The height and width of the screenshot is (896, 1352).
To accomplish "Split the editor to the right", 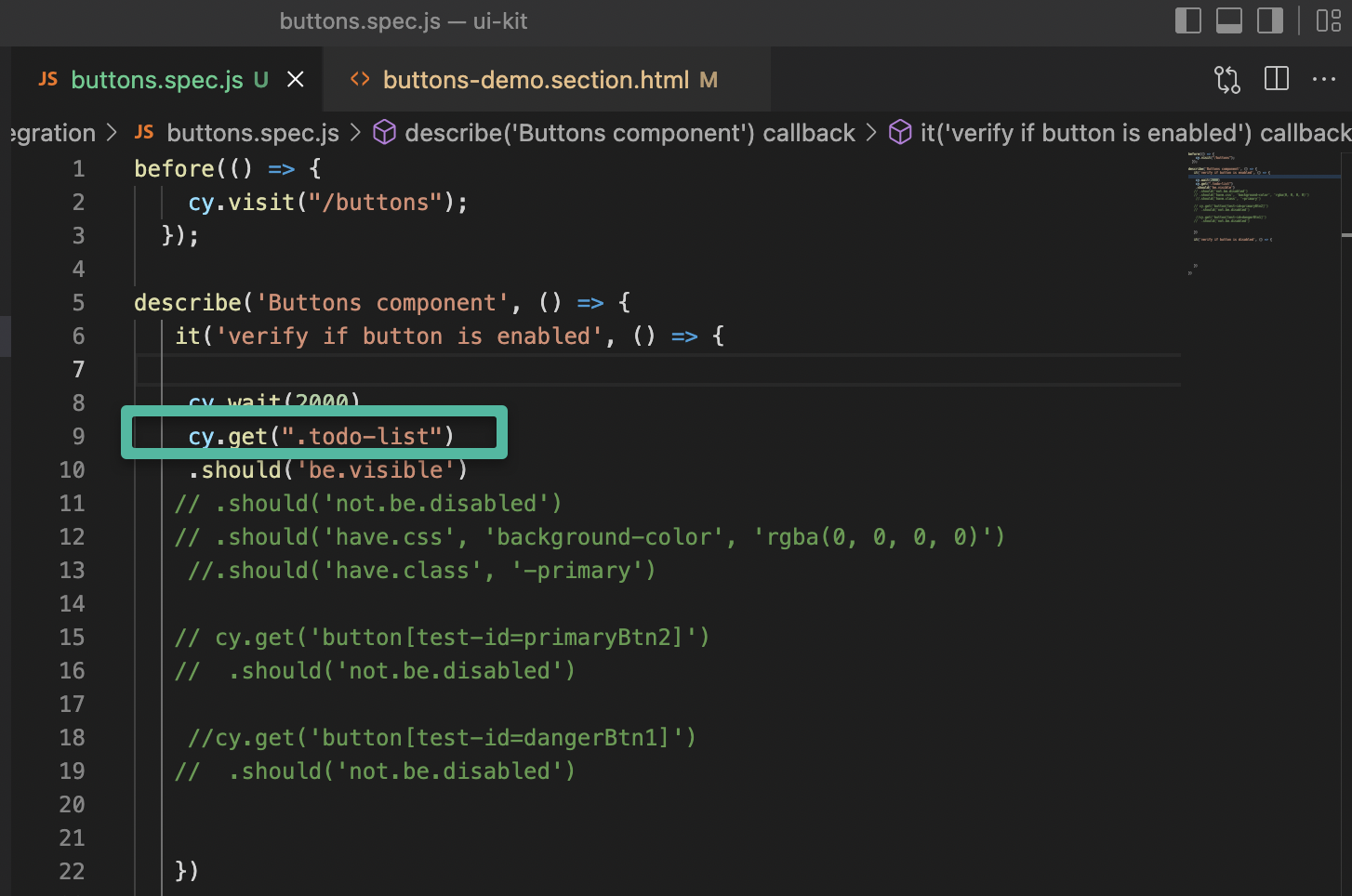I will click(1277, 79).
